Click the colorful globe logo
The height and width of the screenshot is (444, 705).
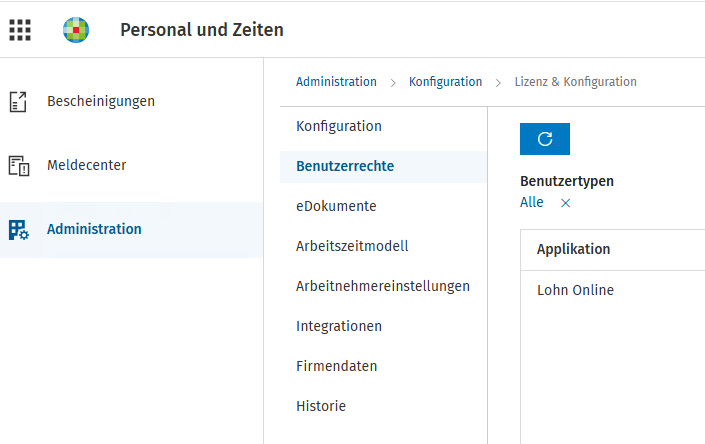[76, 30]
